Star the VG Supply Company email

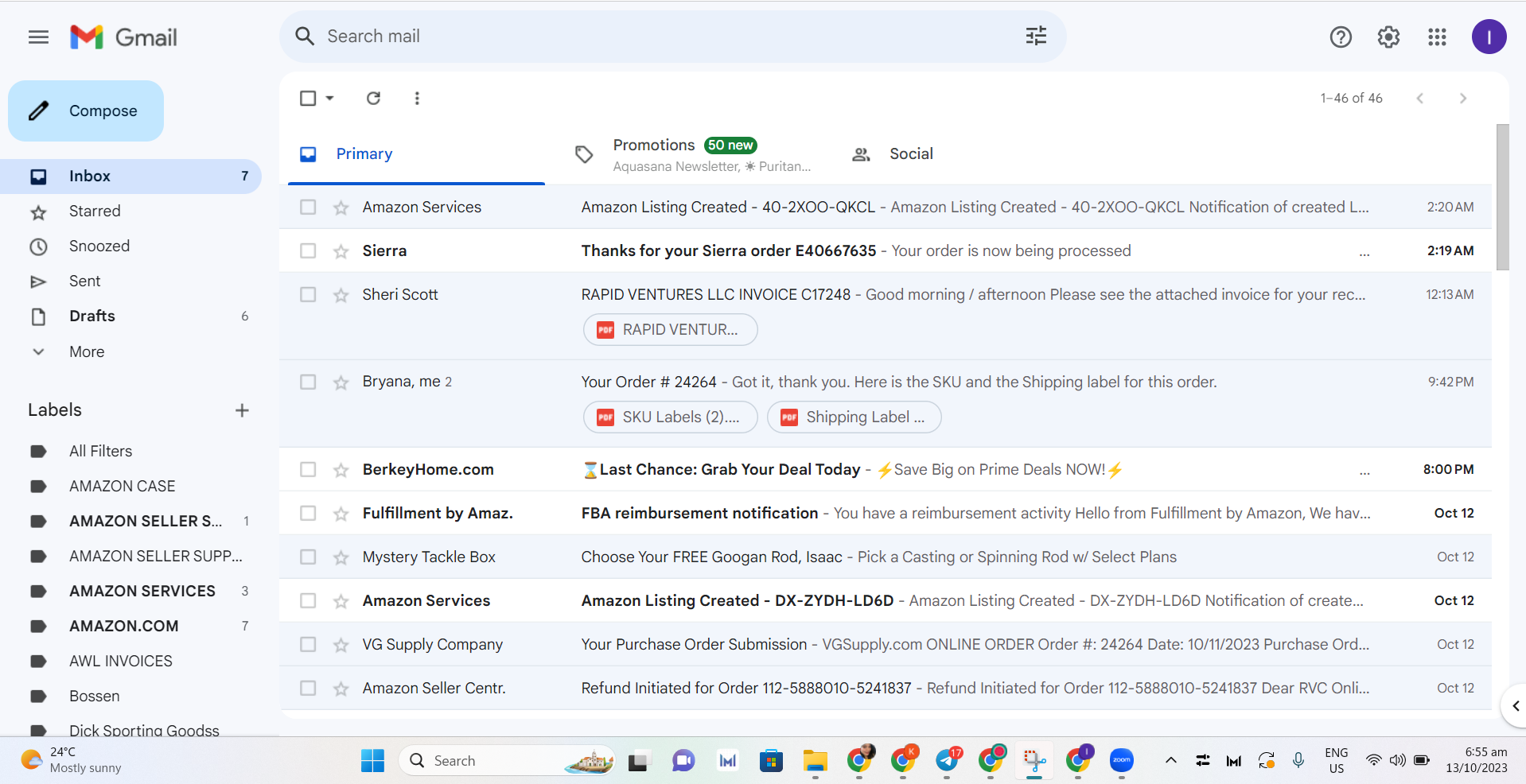click(x=341, y=645)
